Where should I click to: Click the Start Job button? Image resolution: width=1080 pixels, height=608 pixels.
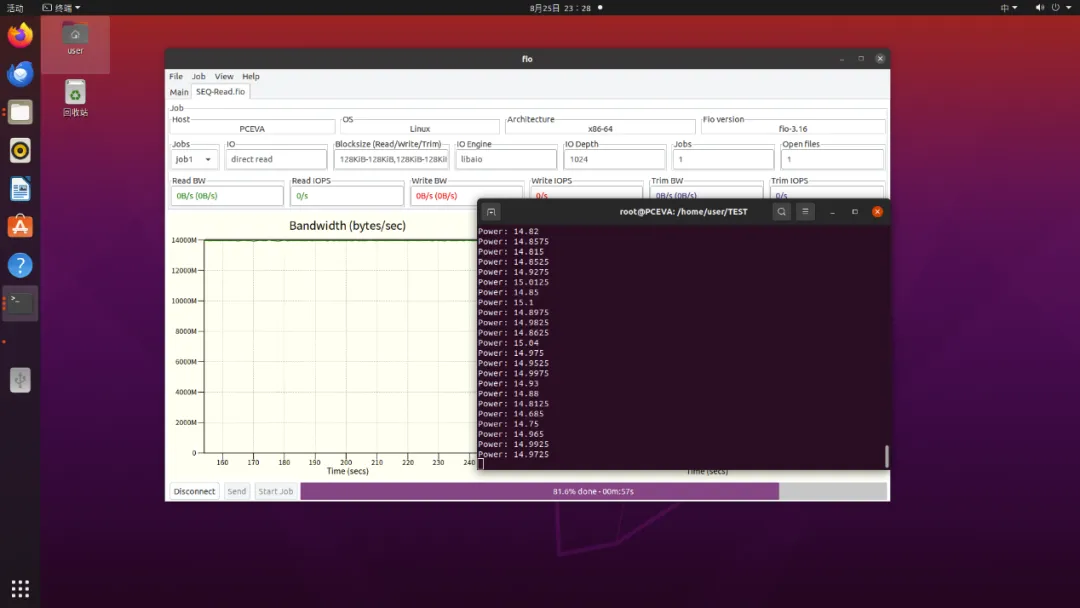click(276, 491)
